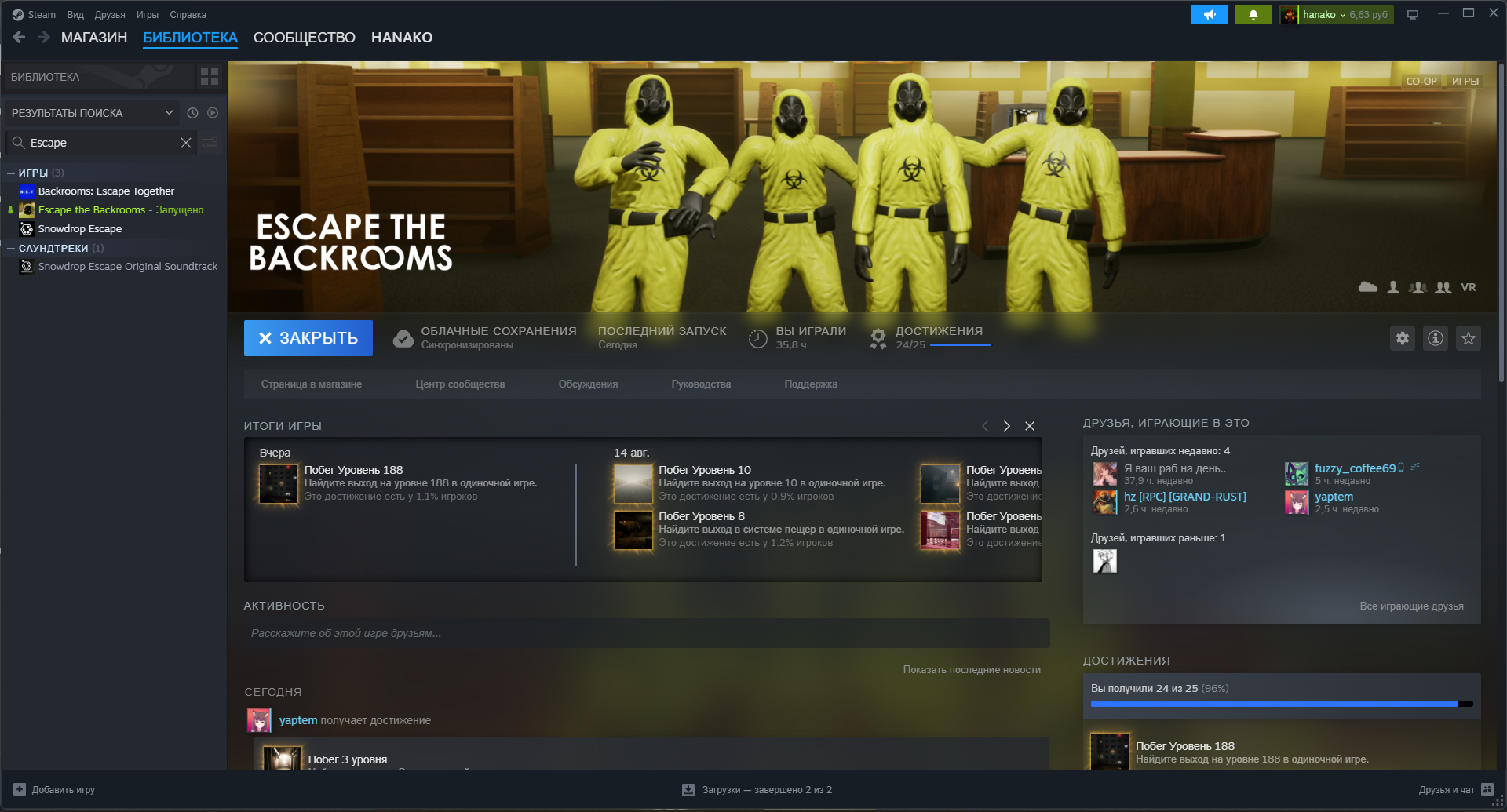
Task: Open the CO-OP category tag
Action: coord(1421,82)
